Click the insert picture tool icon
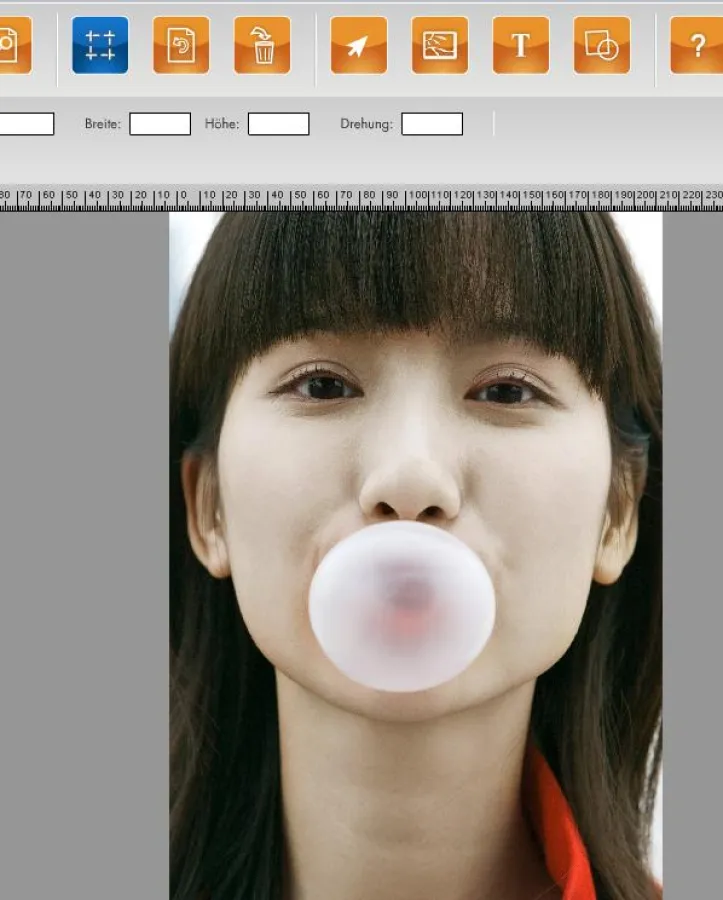 (x=440, y=45)
